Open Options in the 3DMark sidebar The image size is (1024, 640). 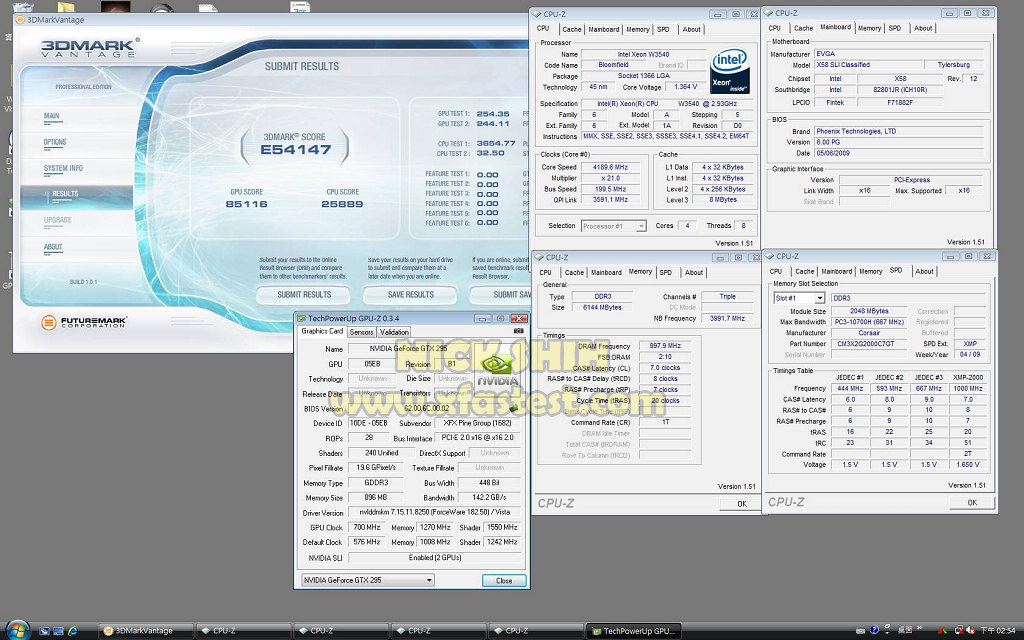55,142
